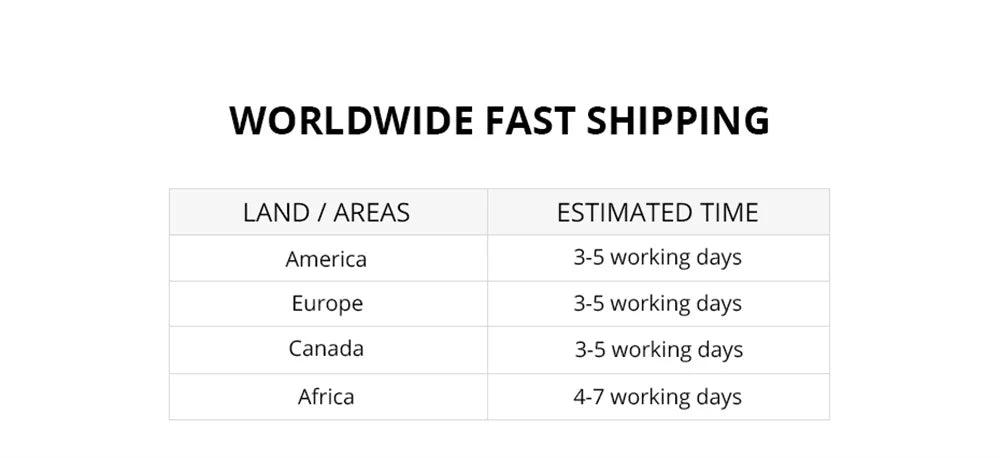The image size is (1000, 458).
Task: Select the word AREAS in the table header
Action: pos(371,212)
